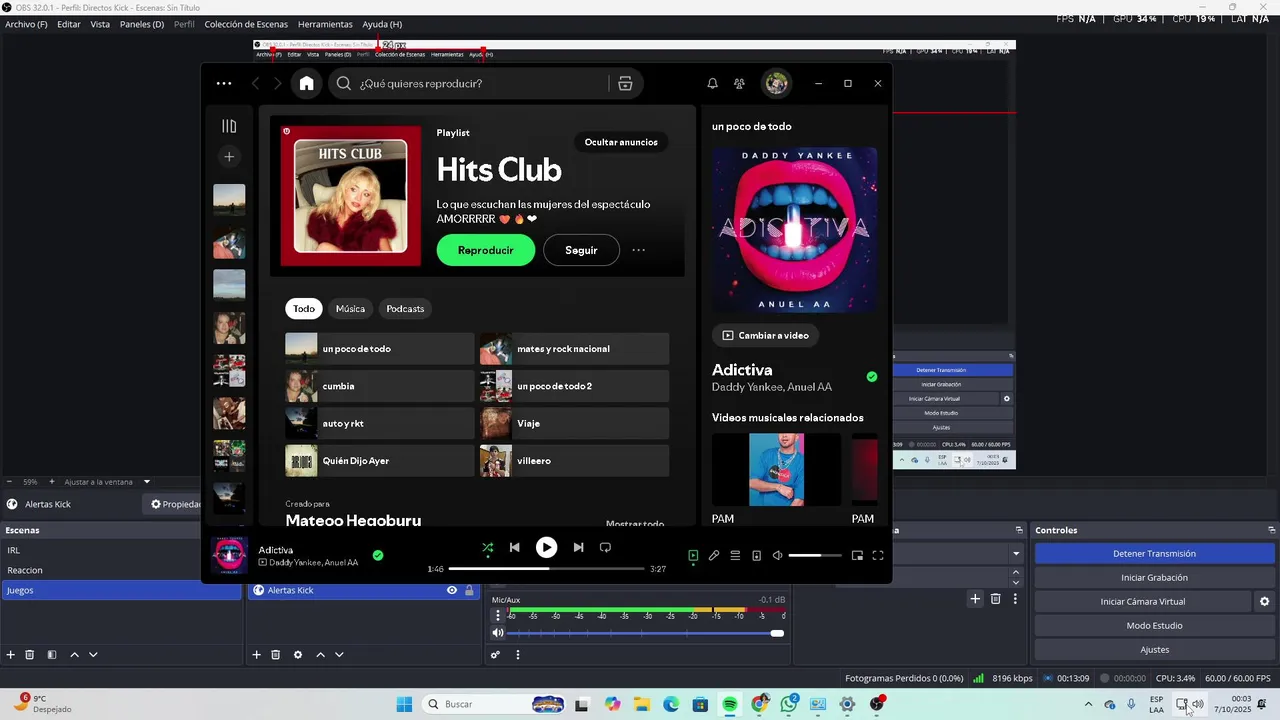The width and height of the screenshot is (1280, 720).
Task: Open Paneles menu in OBS
Action: pos(142,24)
